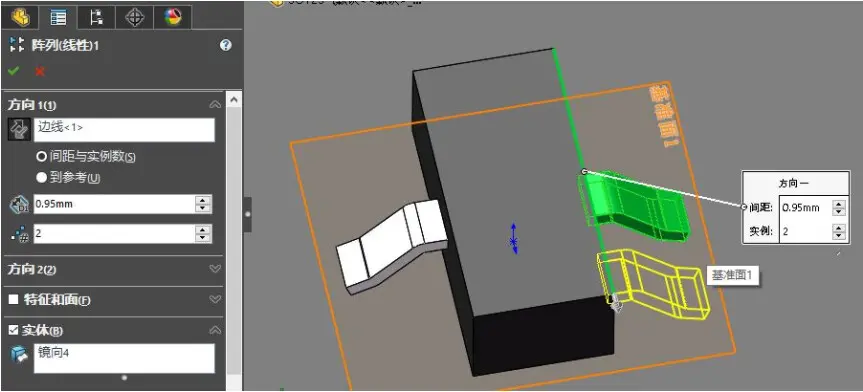863x392 pixels.
Task: Click the help question mark icon
Action: (226, 45)
